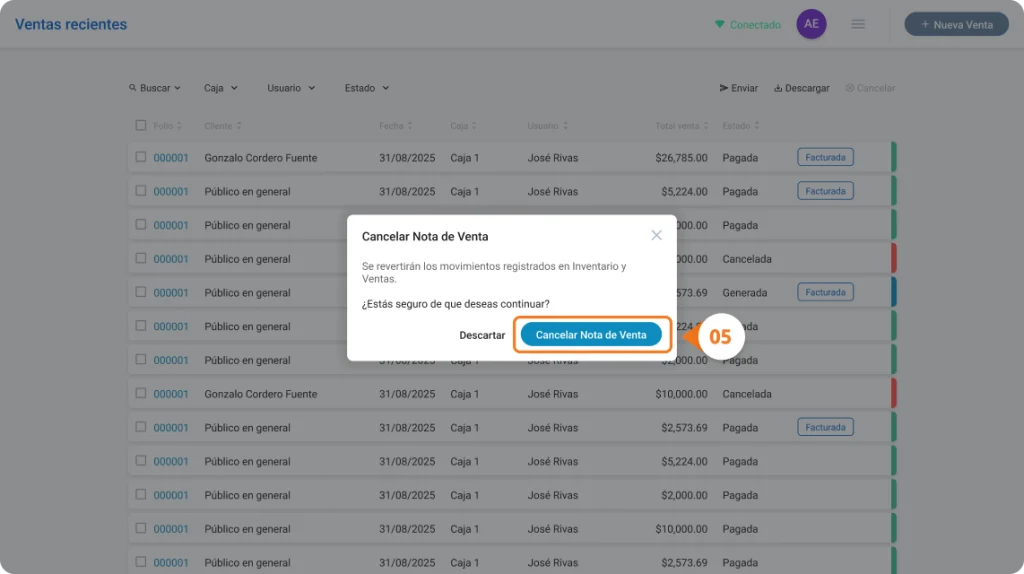
Task: Open the AE user avatar
Action: click(811, 24)
